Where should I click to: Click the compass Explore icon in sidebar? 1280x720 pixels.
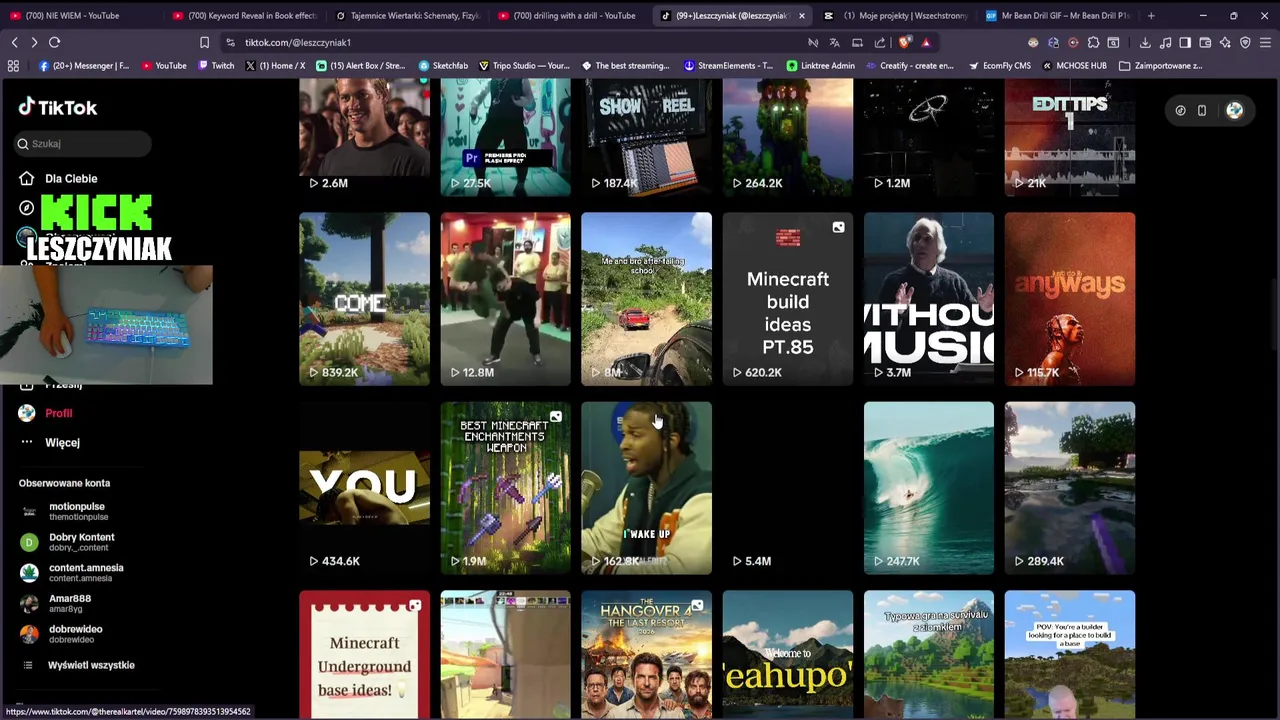coord(27,208)
